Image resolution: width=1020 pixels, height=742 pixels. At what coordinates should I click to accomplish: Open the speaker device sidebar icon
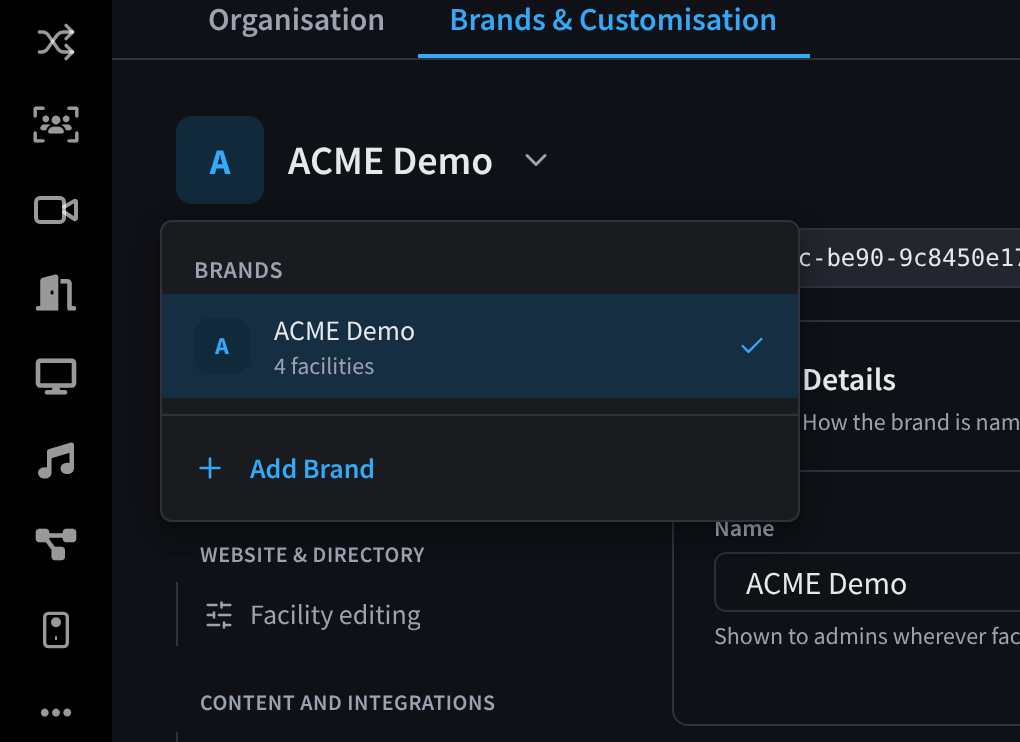point(56,629)
